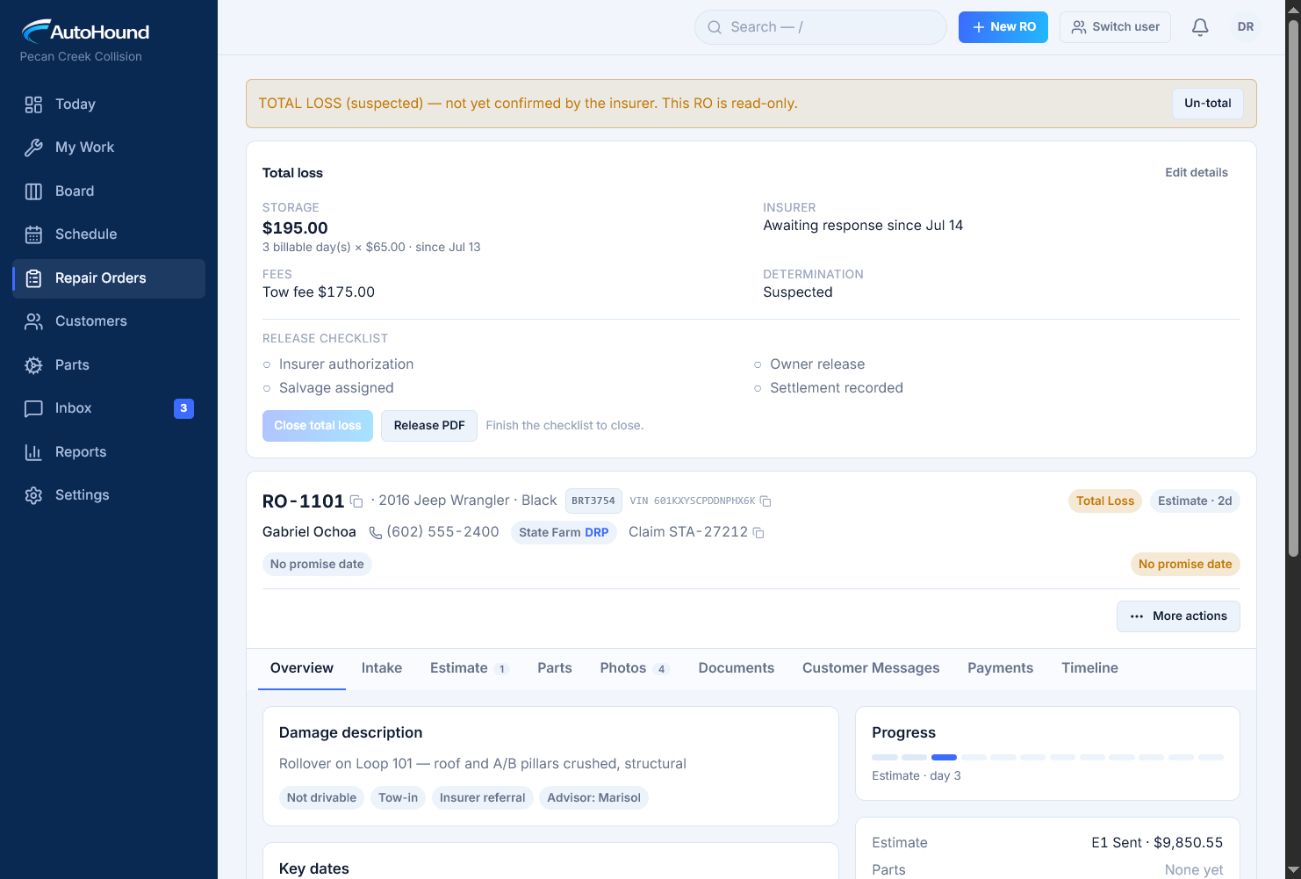Click Close total loss button
Screen dimensions: 1301x879
(x=317, y=425)
